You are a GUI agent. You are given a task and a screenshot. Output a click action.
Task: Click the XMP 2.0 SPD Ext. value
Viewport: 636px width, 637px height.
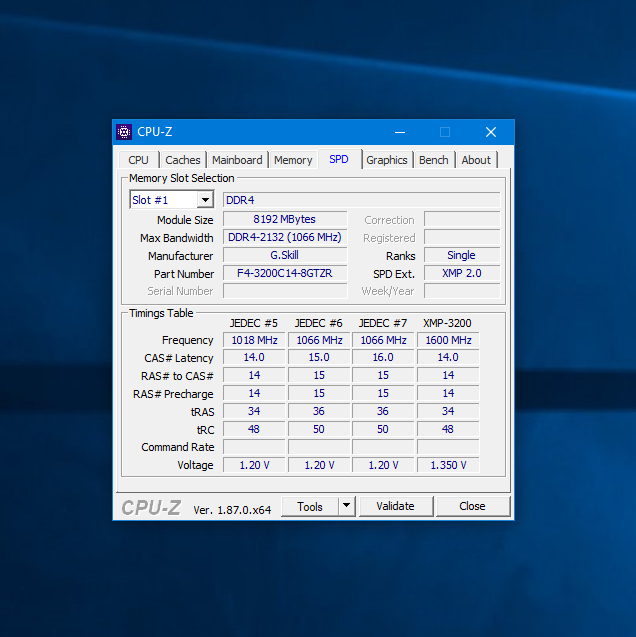(x=462, y=273)
